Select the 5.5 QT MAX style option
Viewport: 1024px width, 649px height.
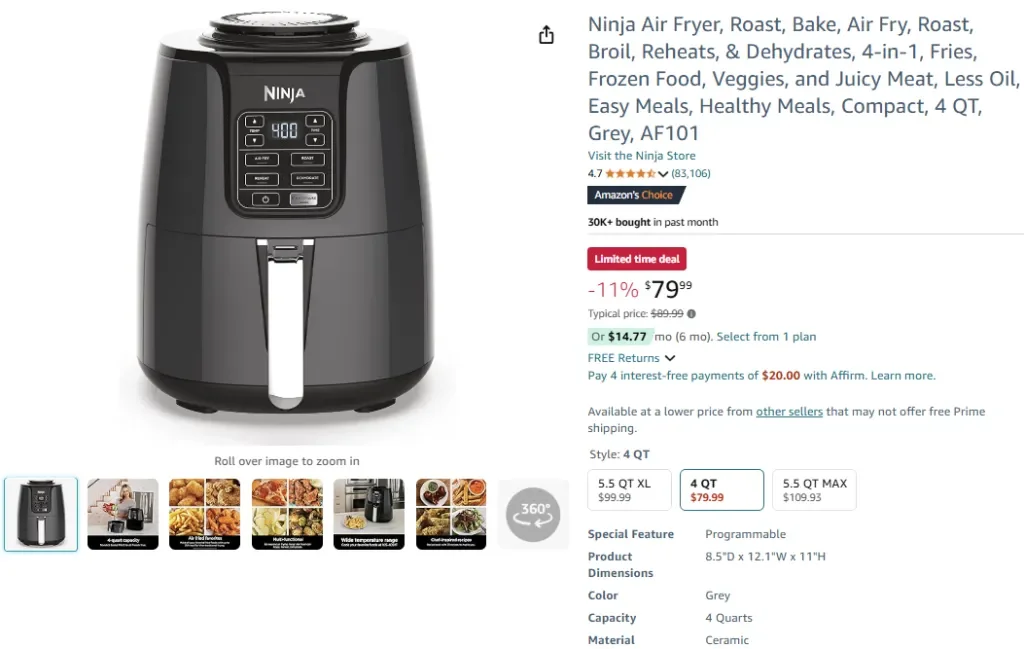point(814,490)
